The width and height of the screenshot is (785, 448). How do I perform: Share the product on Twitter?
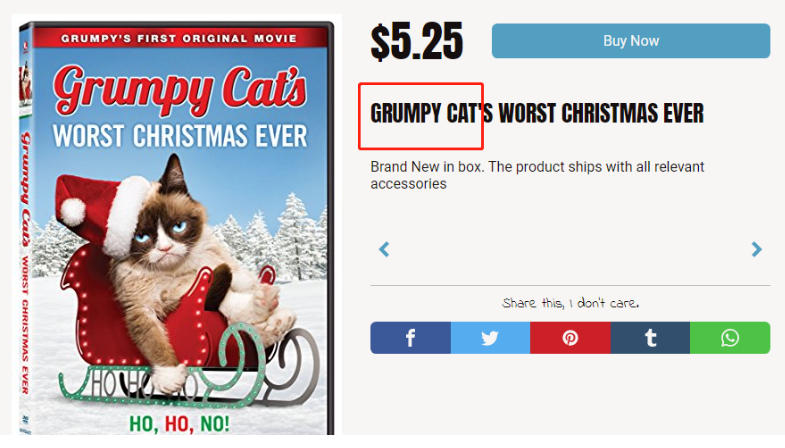click(490, 338)
